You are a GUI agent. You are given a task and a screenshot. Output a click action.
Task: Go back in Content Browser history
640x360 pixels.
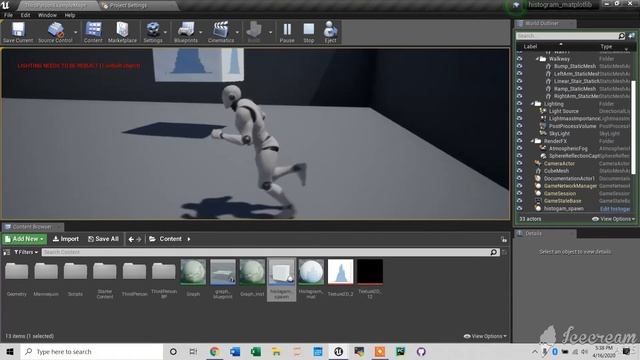coord(131,239)
